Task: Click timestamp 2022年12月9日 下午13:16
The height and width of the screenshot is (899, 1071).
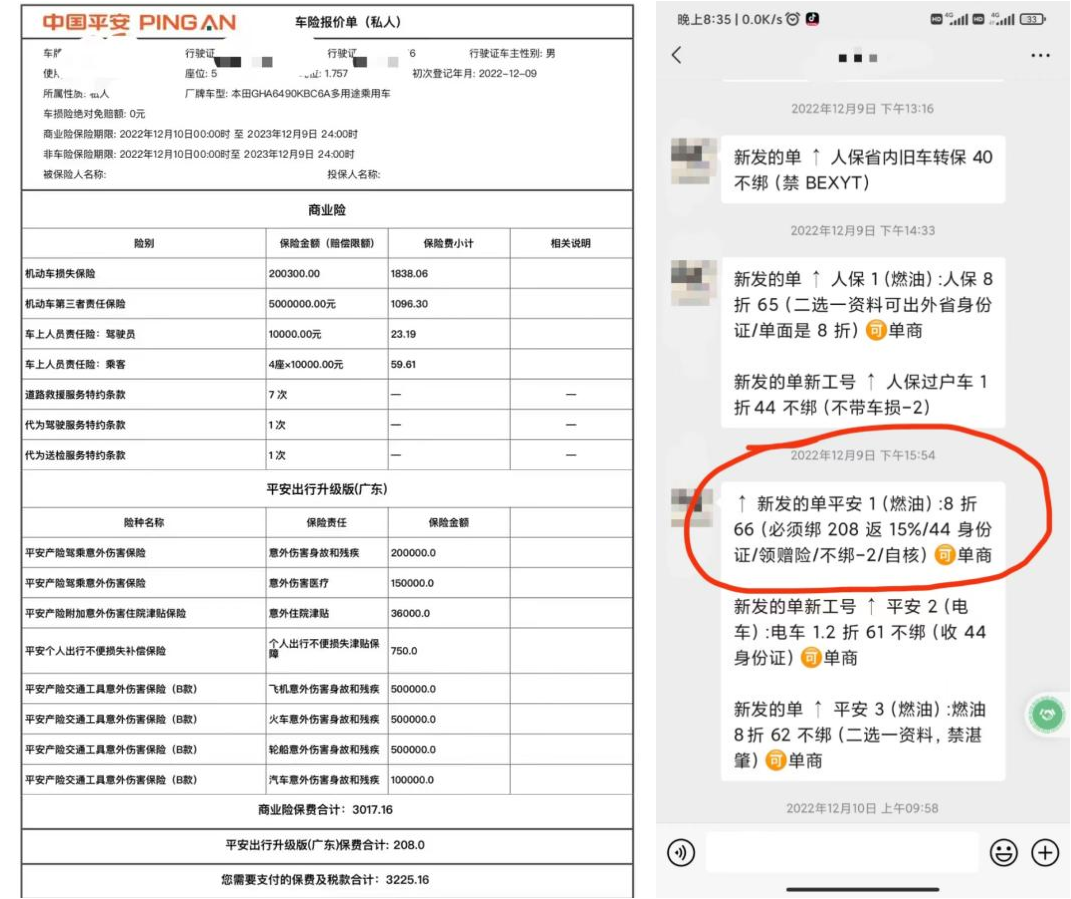Action: 862,109
